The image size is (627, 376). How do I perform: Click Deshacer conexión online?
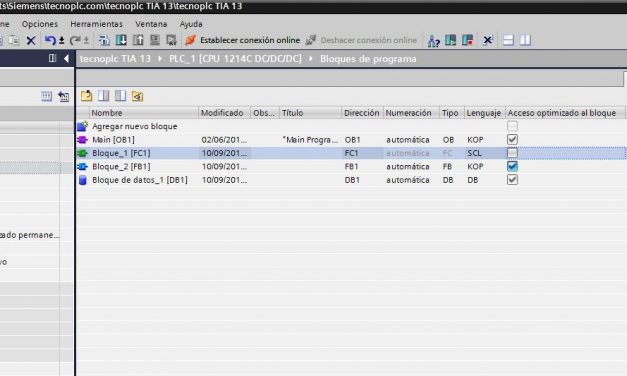[x=369, y=40]
